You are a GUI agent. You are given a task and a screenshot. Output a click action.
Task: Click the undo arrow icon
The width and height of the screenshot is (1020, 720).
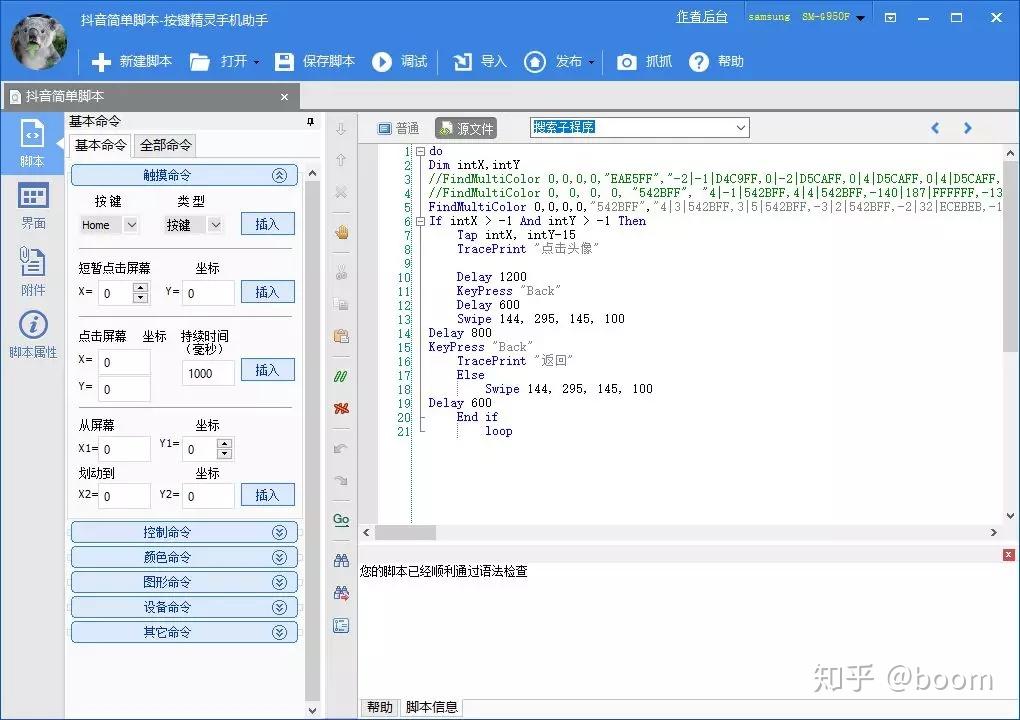point(341,449)
